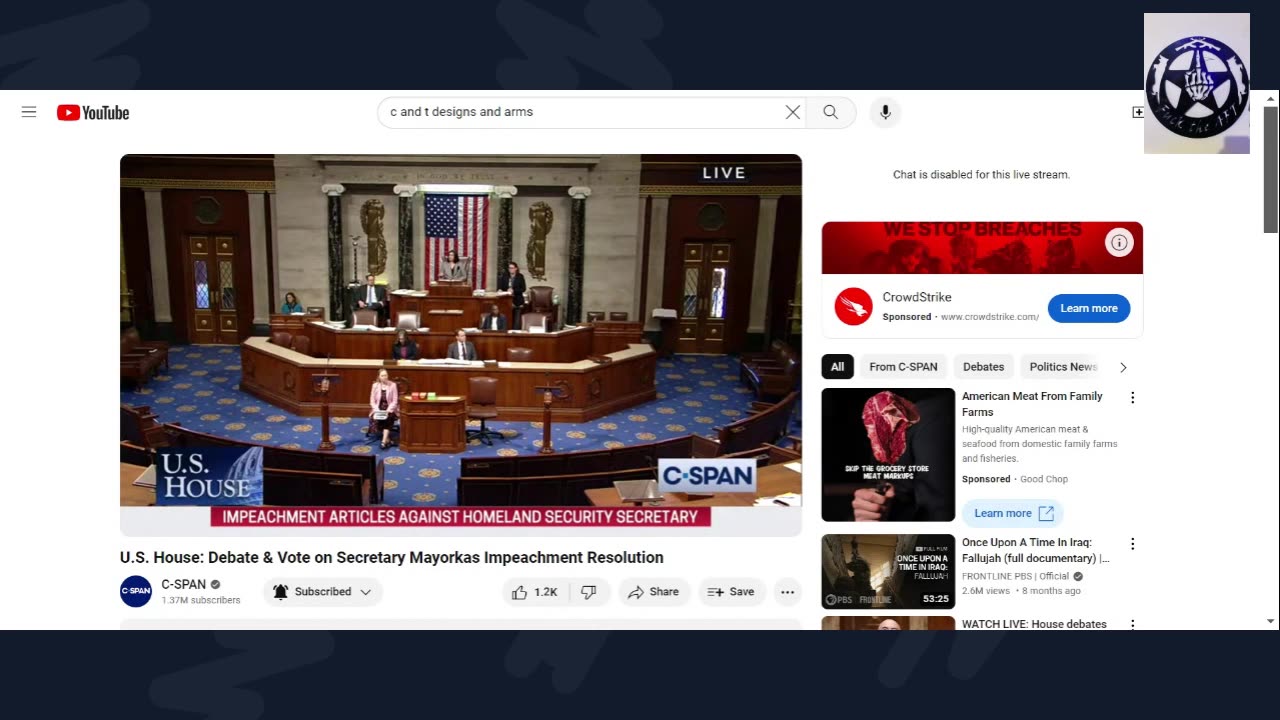Open options for Once Upon A Time video

[x=1133, y=545]
